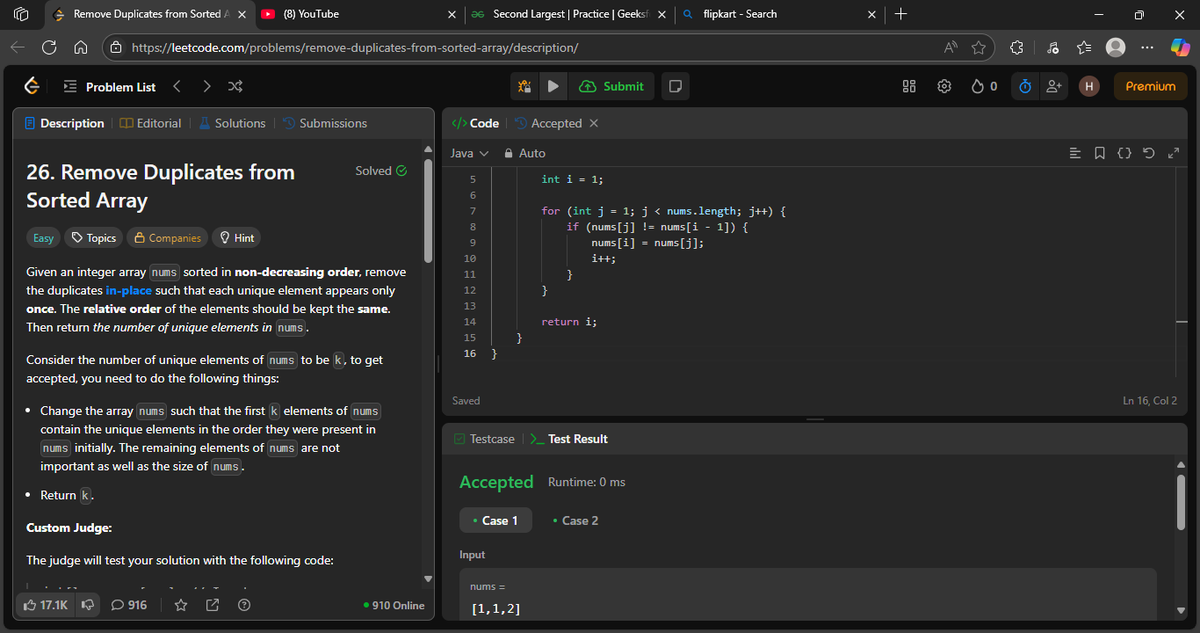Select the Test Result tab
Image resolution: width=1200 pixels, height=633 pixels.
[569, 439]
